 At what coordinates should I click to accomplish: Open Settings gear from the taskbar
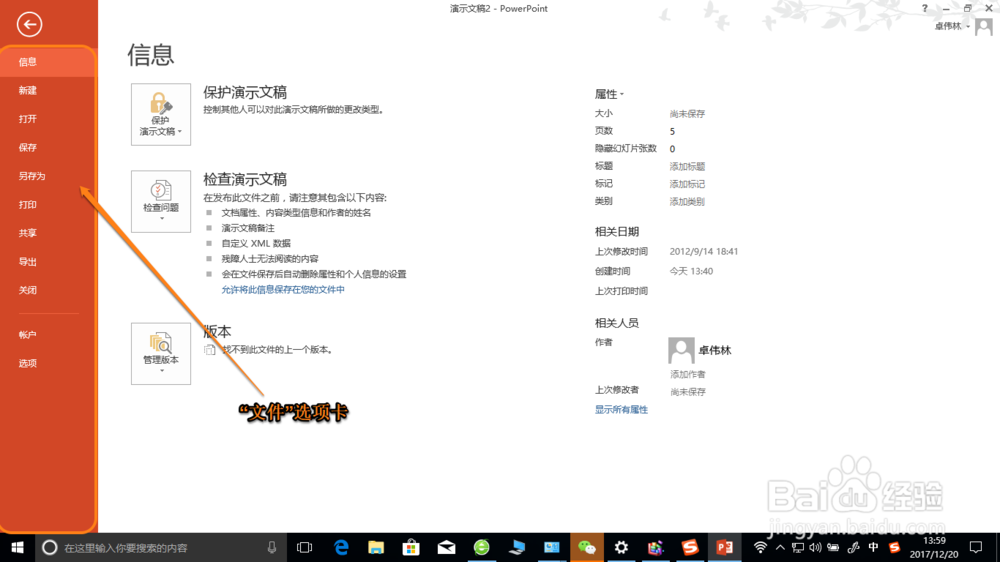[621, 547]
